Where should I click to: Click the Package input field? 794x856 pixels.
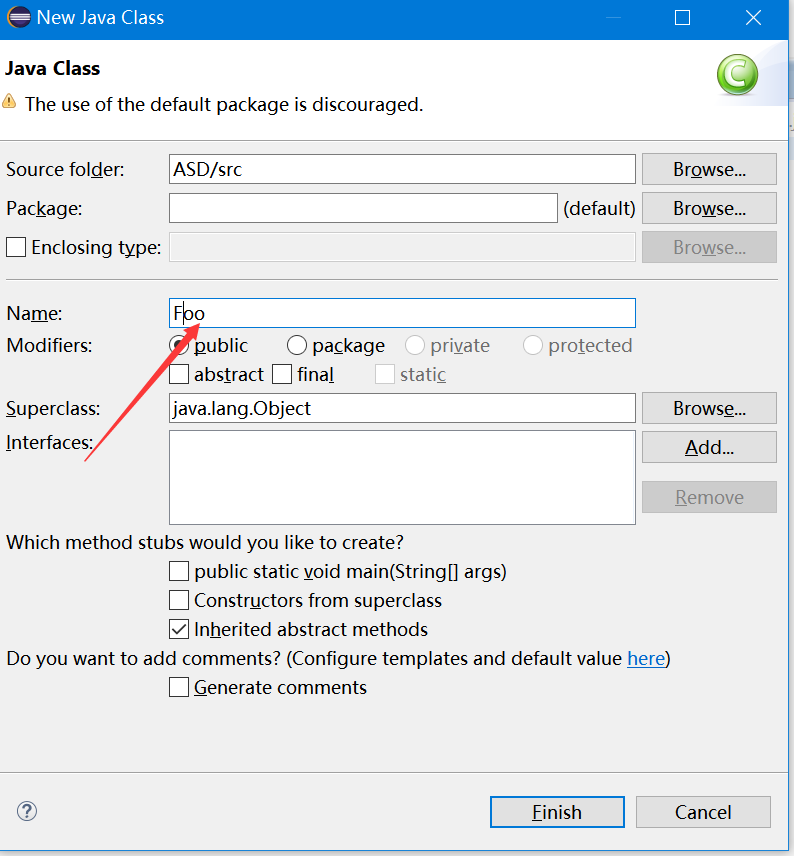click(x=363, y=208)
